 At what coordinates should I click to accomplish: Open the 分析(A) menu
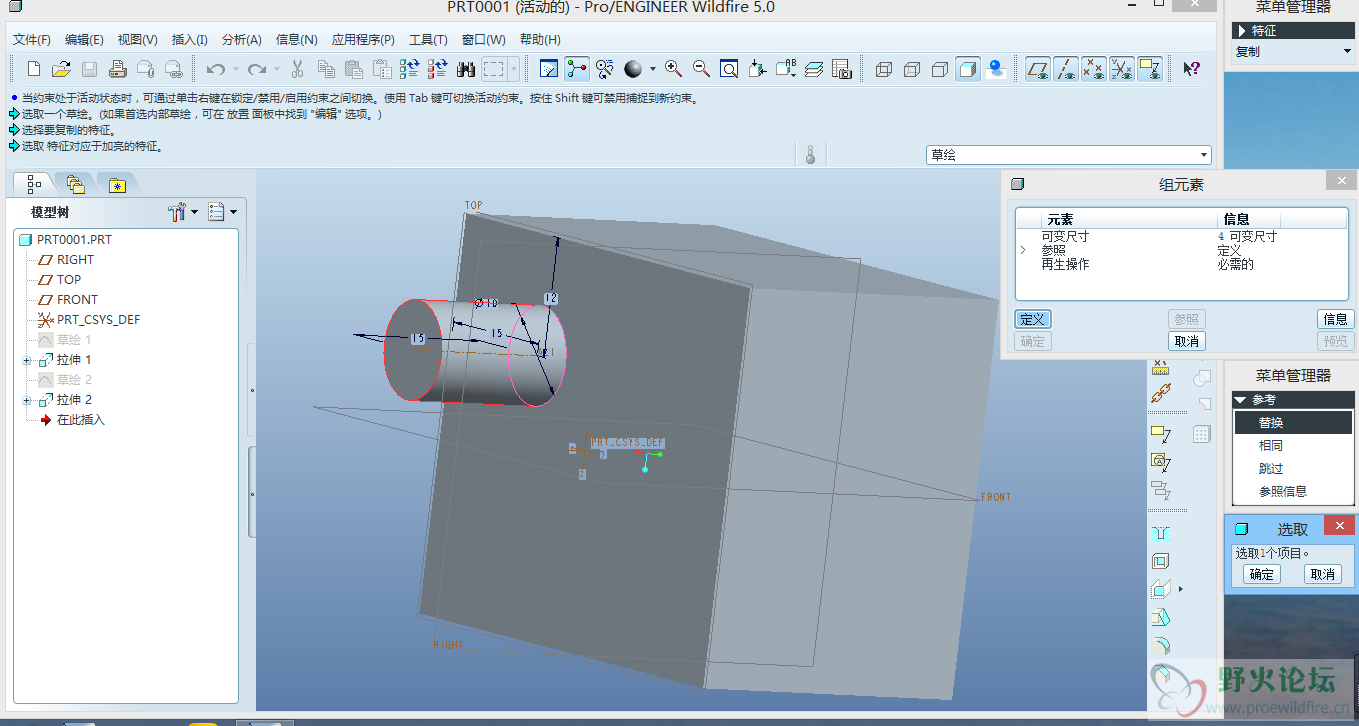241,40
